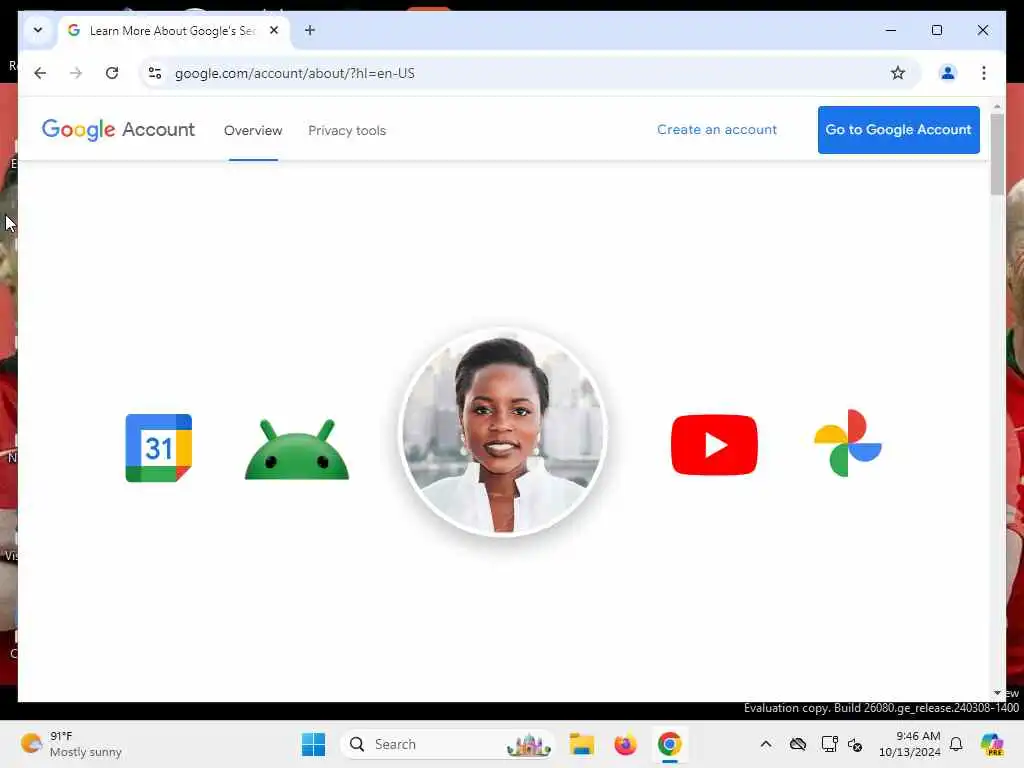Click the cloud sync tray icon
Viewport: 1024px width, 768px height.
(x=797, y=744)
